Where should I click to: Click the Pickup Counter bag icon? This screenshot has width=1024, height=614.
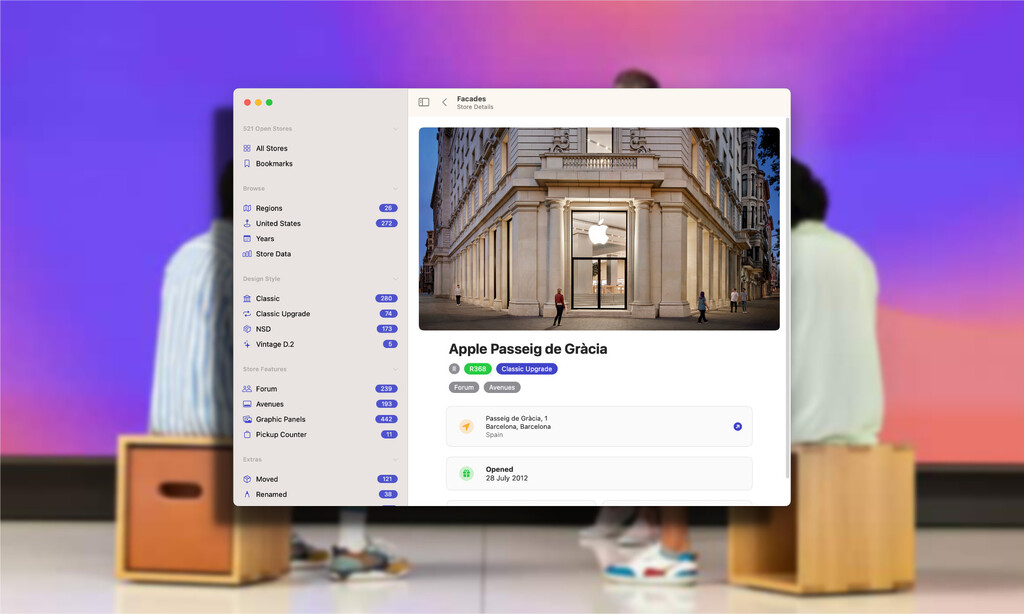[x=247, y=434]
